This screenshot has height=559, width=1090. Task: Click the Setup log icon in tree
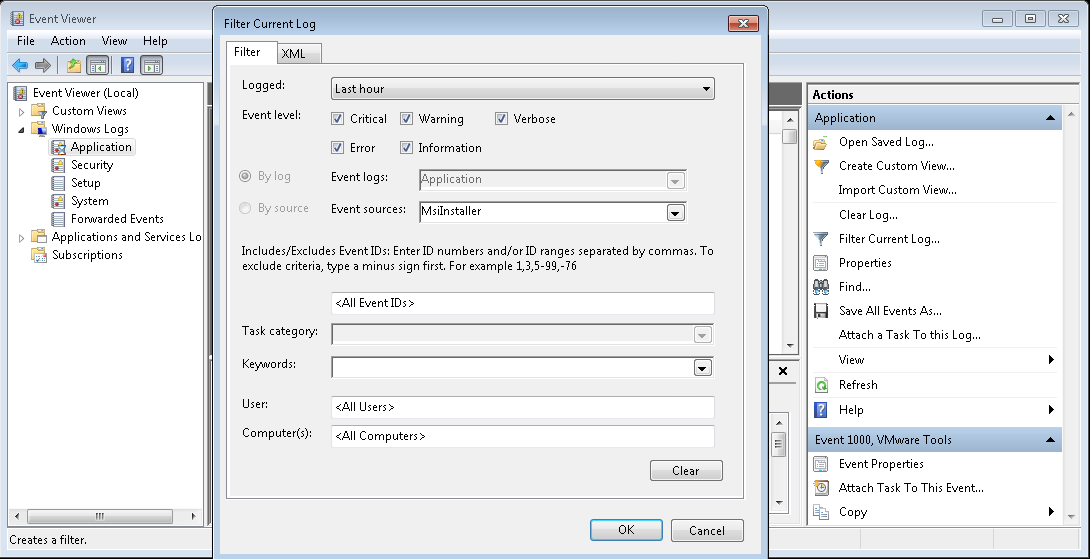click(x=59, y=183)
